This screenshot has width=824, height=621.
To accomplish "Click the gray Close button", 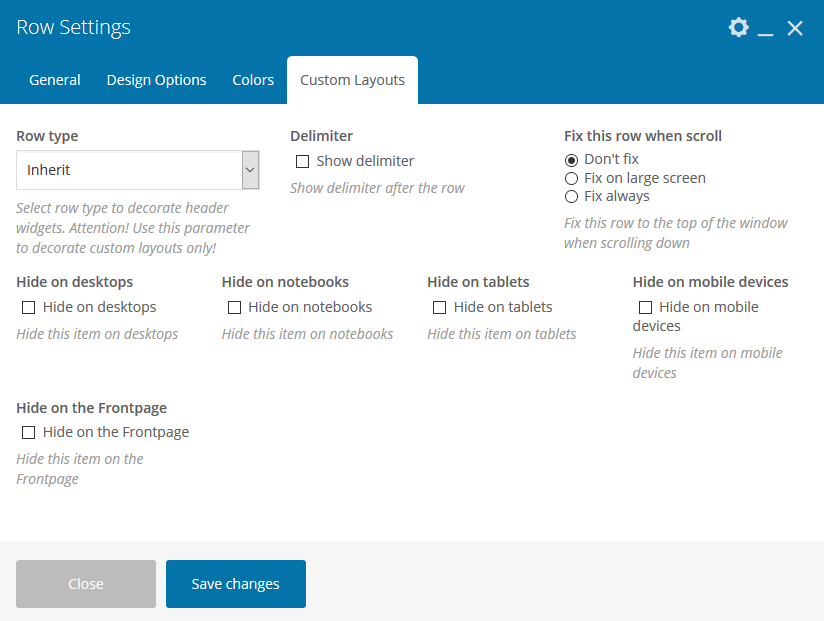I will pyautogui.click(x=86, y=584).
